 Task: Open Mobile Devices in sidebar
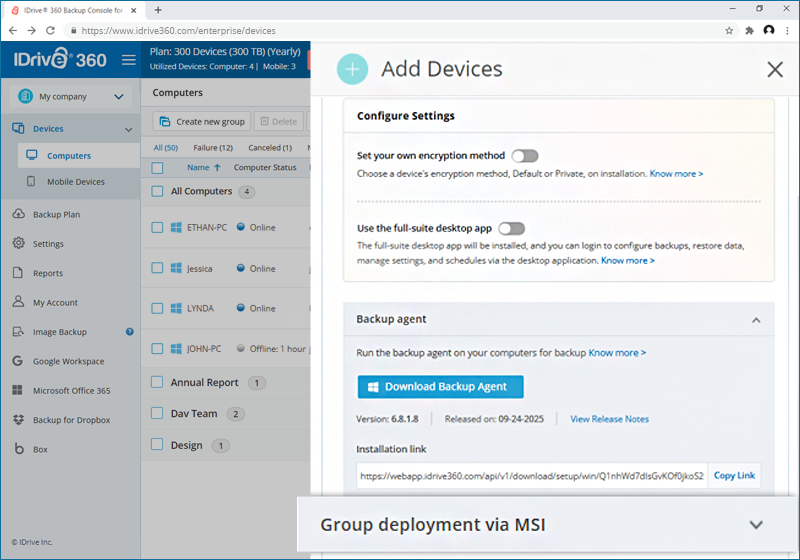pyautogui.click(x=76, y=182)
